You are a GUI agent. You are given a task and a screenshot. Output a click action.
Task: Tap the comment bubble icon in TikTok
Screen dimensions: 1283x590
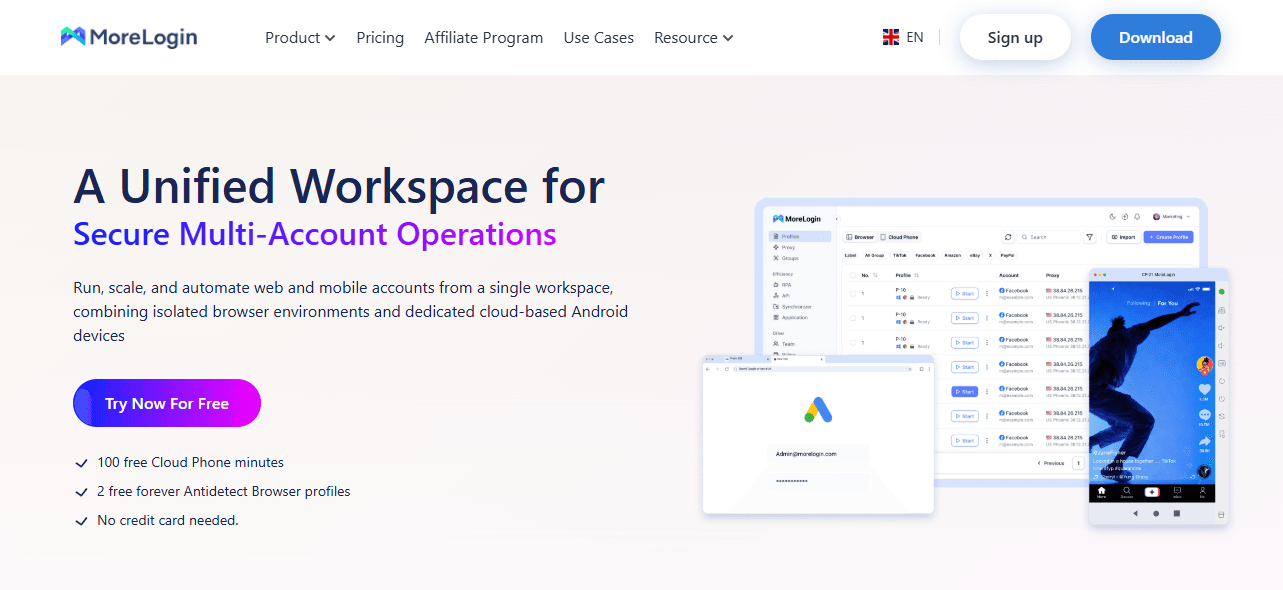[x=1204, y=415]
